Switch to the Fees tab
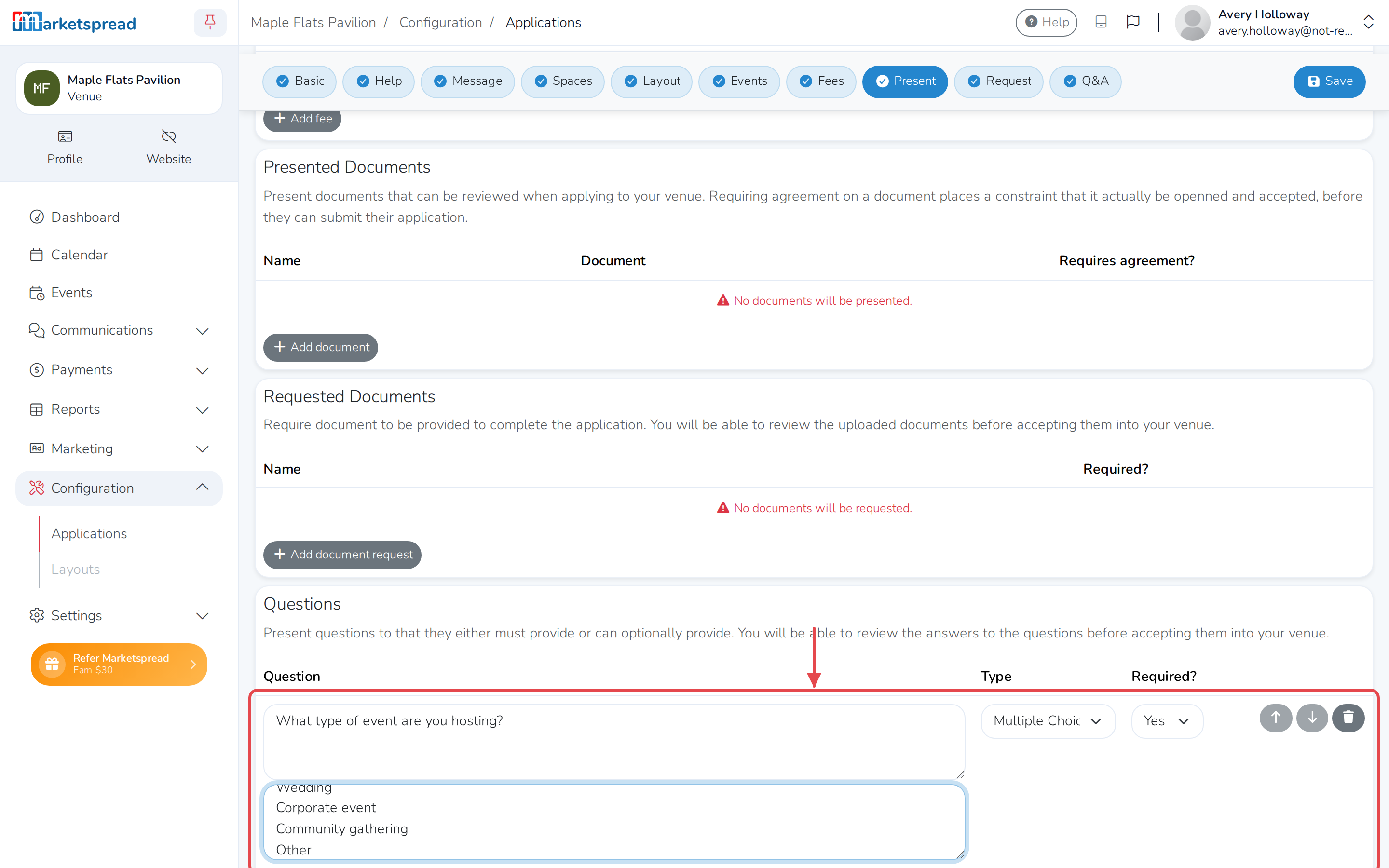The width and height of the screenshot is (1389, 868). click(821, 81)
